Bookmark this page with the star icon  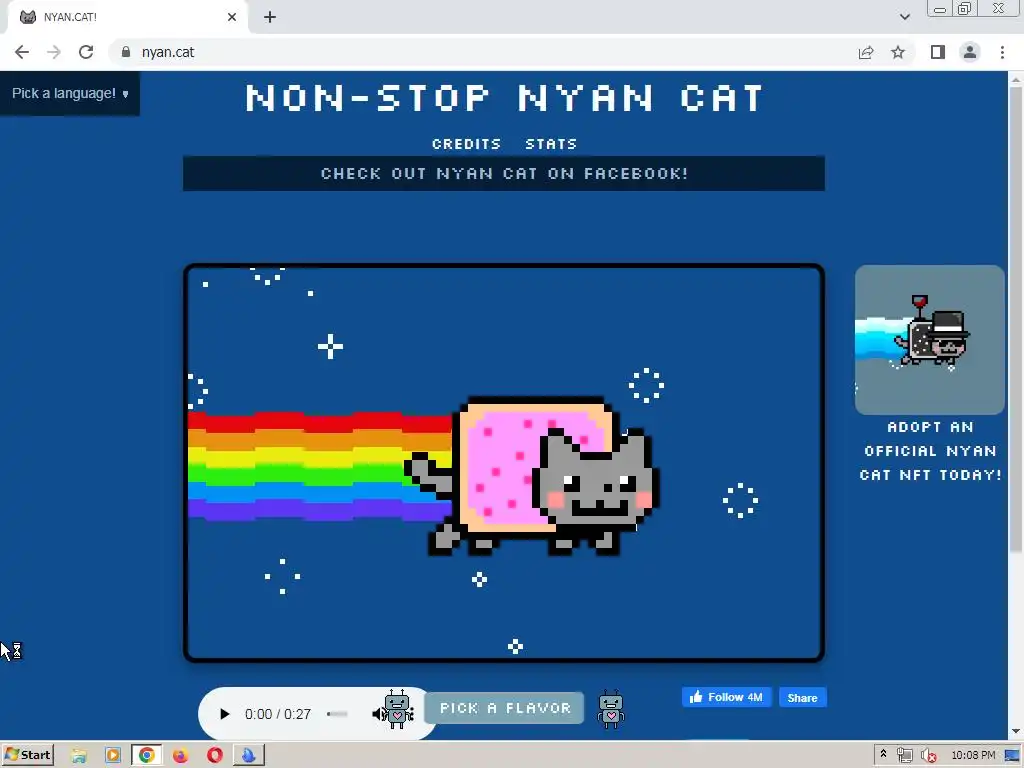898,52
